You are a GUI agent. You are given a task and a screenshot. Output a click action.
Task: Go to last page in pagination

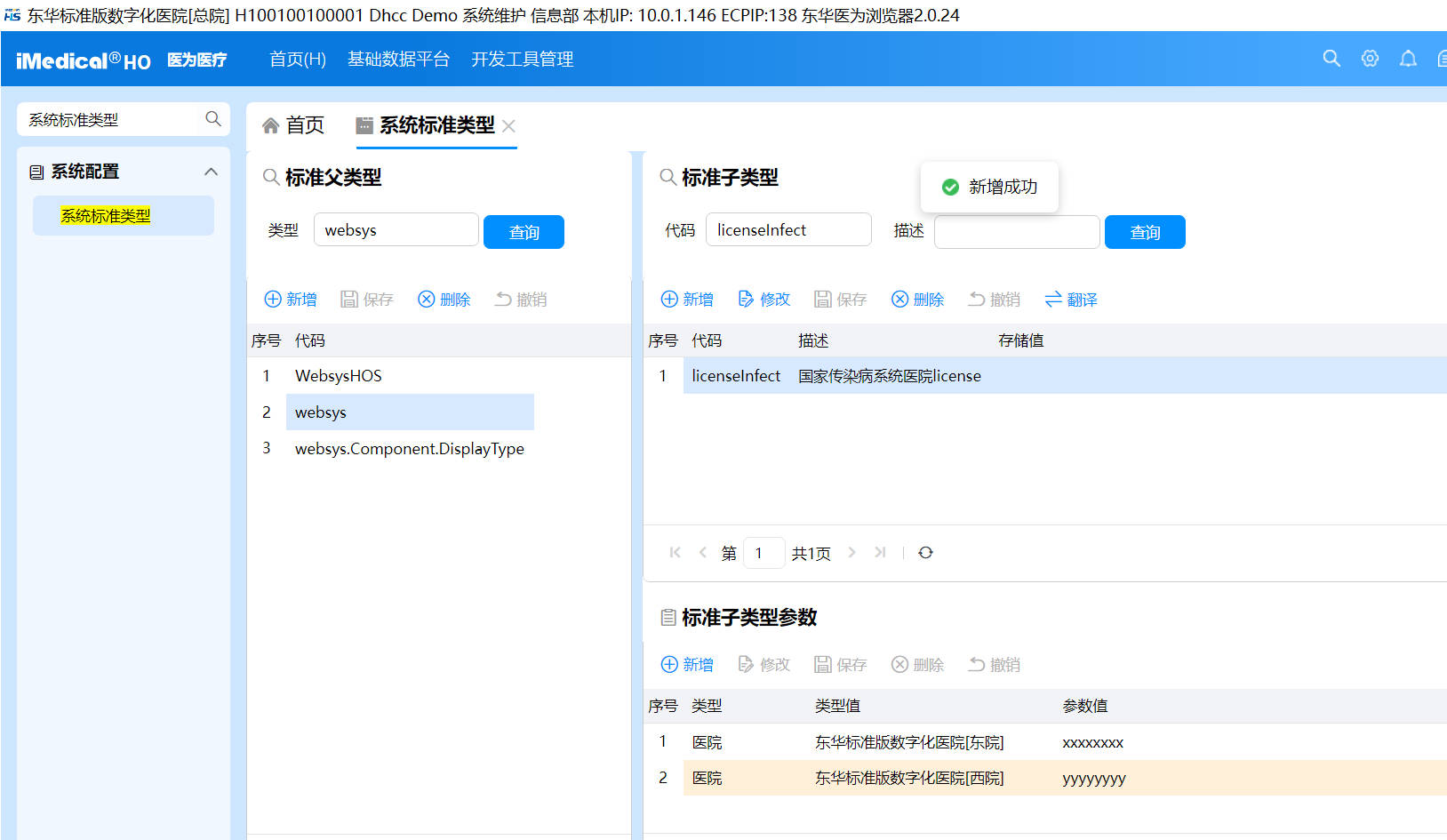point(880,553)
